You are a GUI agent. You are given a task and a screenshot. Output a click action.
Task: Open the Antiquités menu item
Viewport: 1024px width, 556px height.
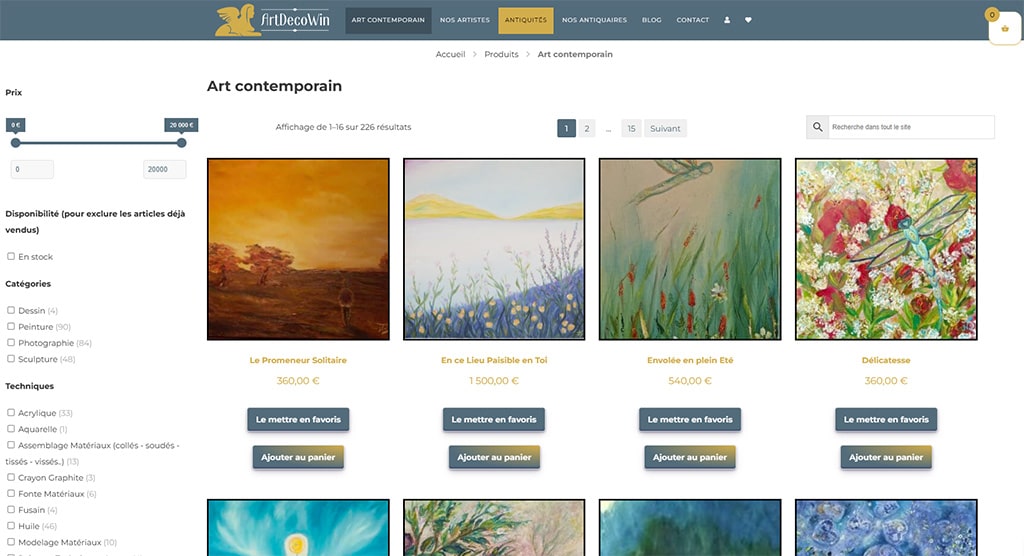526,20
